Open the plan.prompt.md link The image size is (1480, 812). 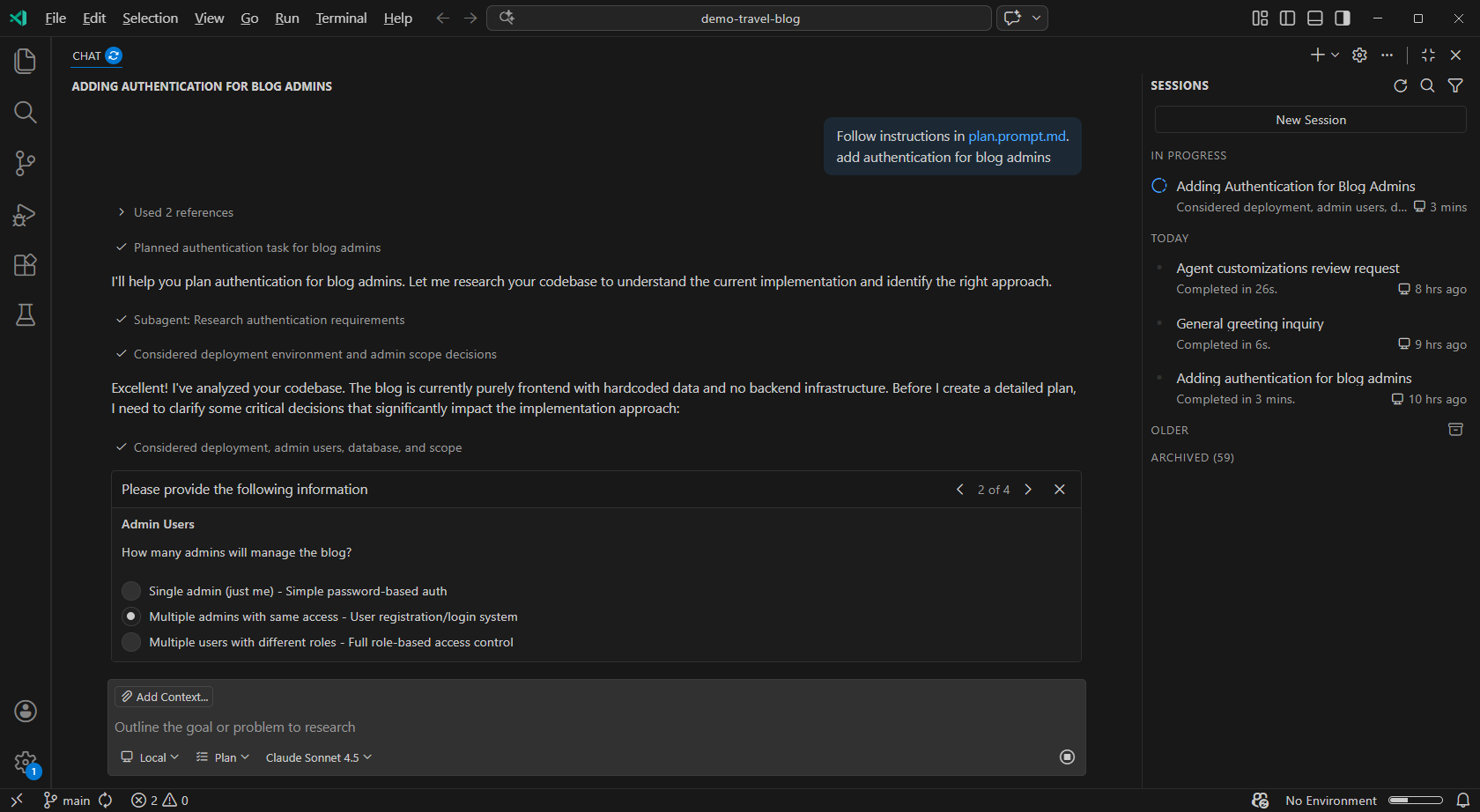tap(1016, 136)
